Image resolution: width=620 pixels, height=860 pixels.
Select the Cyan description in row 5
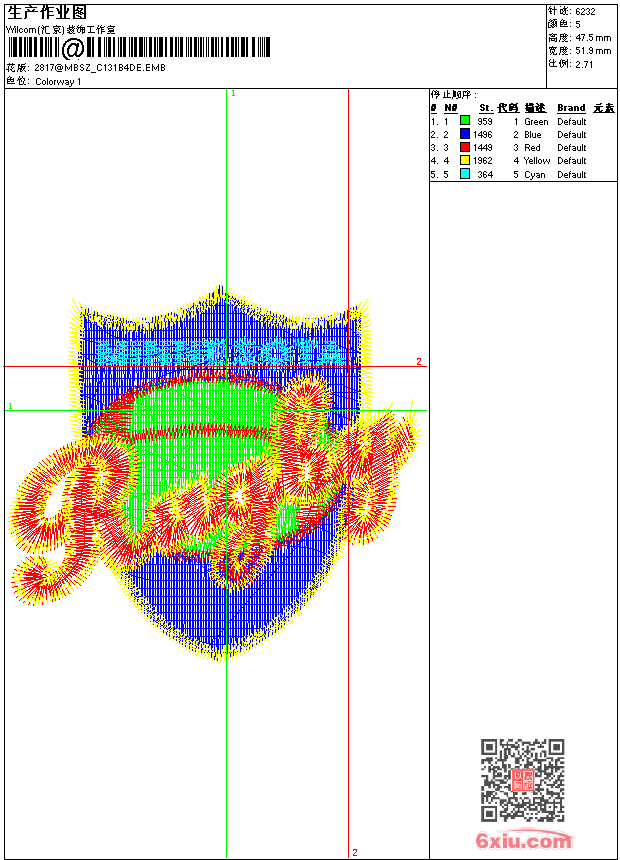[534, 175]
